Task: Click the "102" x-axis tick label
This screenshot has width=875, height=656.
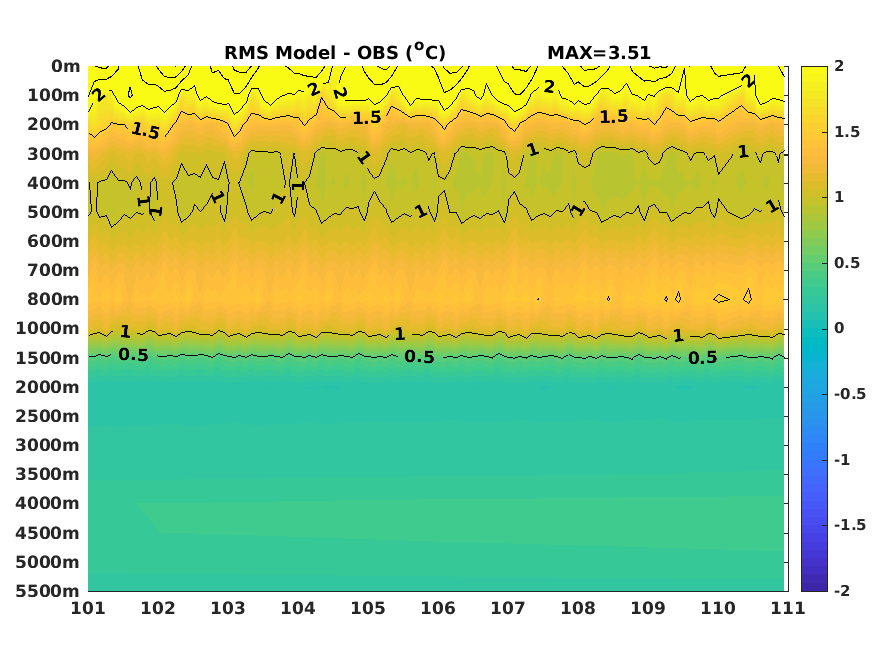Action: (x=158, y=608)
